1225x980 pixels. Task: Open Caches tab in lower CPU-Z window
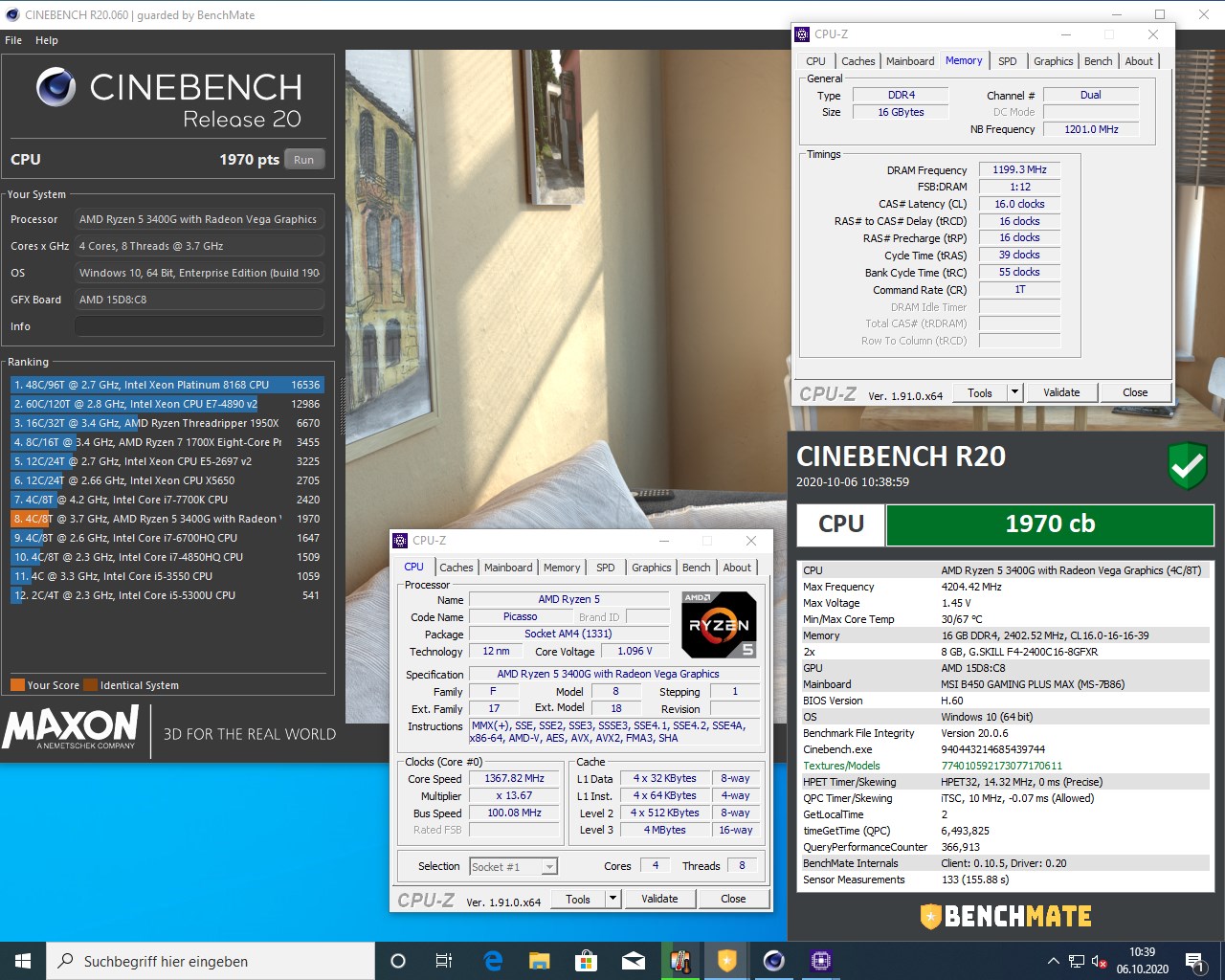pyautogui.click(x=457, y=568)
